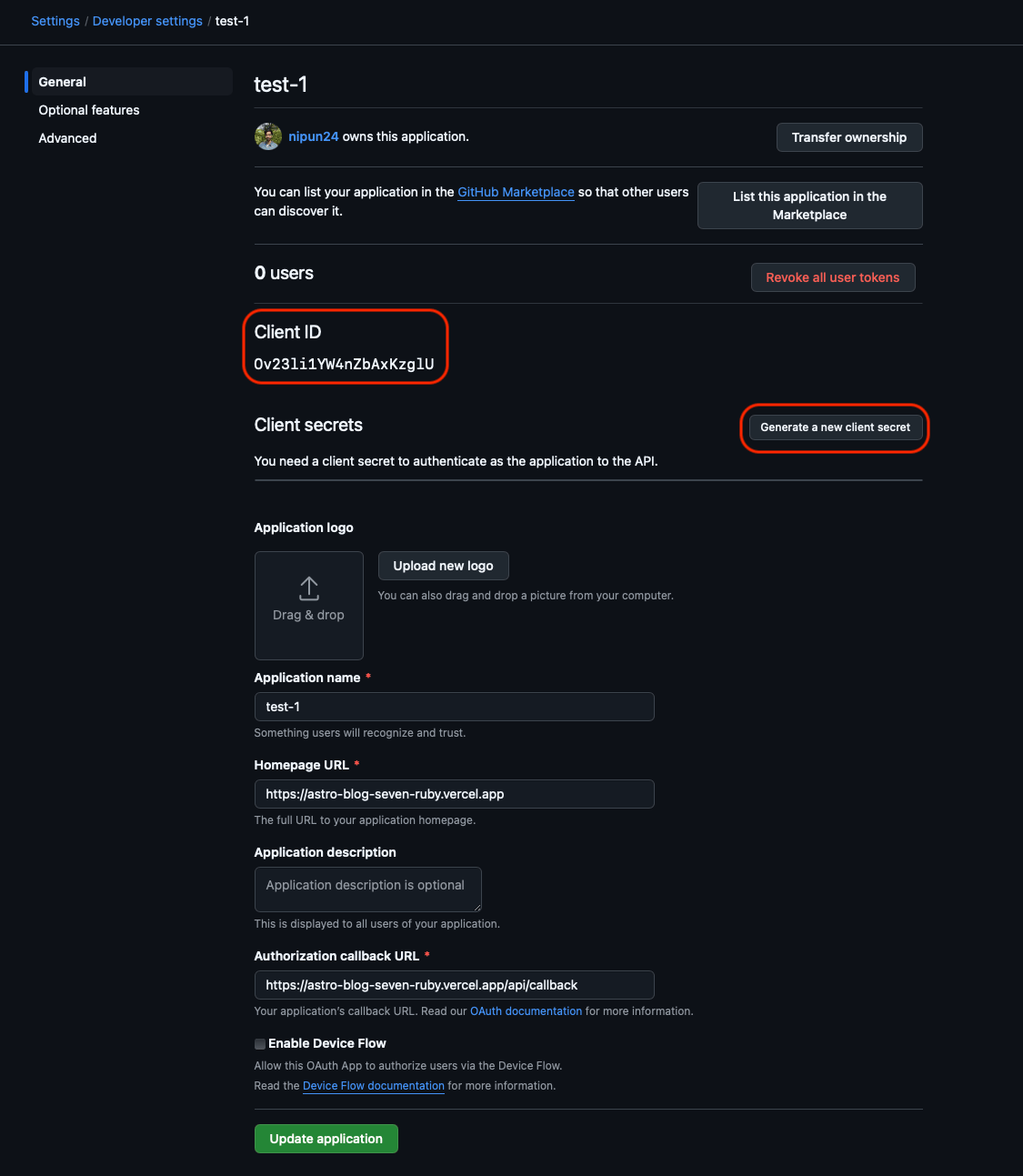List this application in the Marketplace

(x=808, y=206)
